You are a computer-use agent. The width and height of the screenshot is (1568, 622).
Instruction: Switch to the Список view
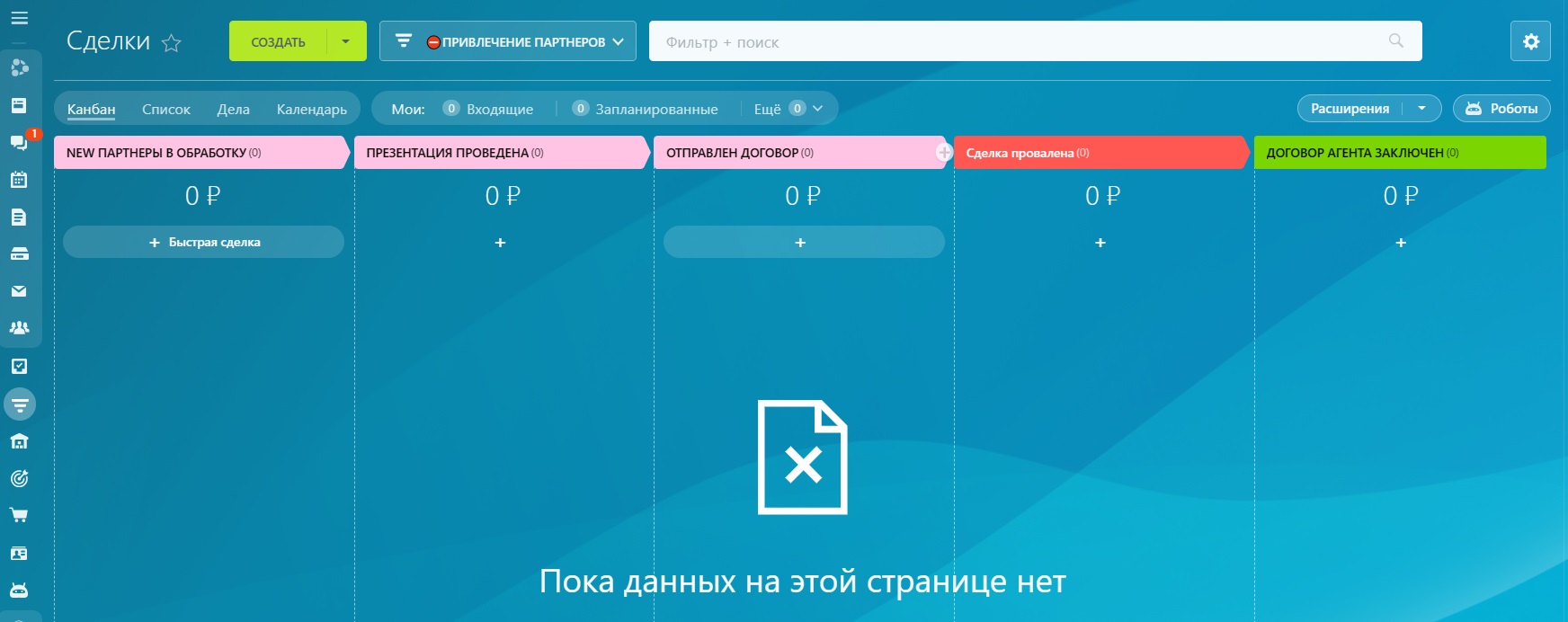tap(166, 109)
